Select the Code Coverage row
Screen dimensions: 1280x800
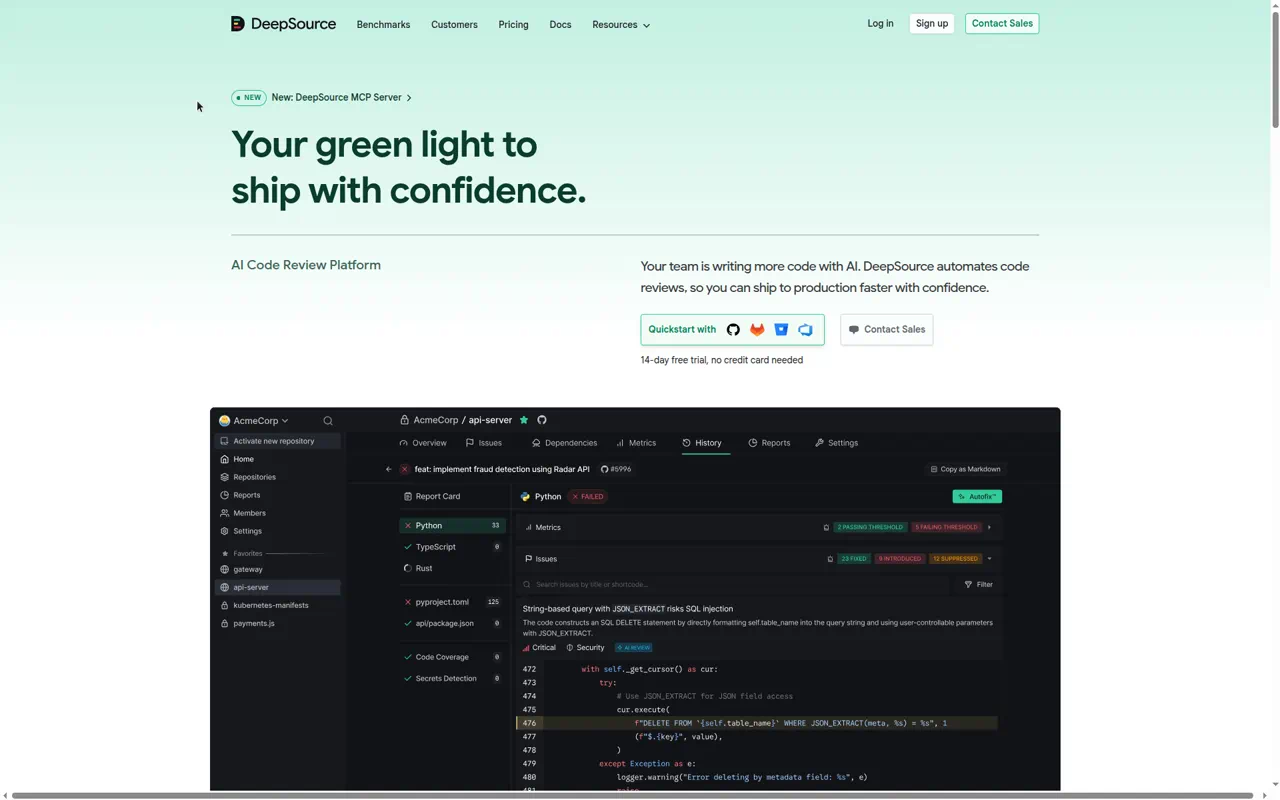tap(452, 657)
